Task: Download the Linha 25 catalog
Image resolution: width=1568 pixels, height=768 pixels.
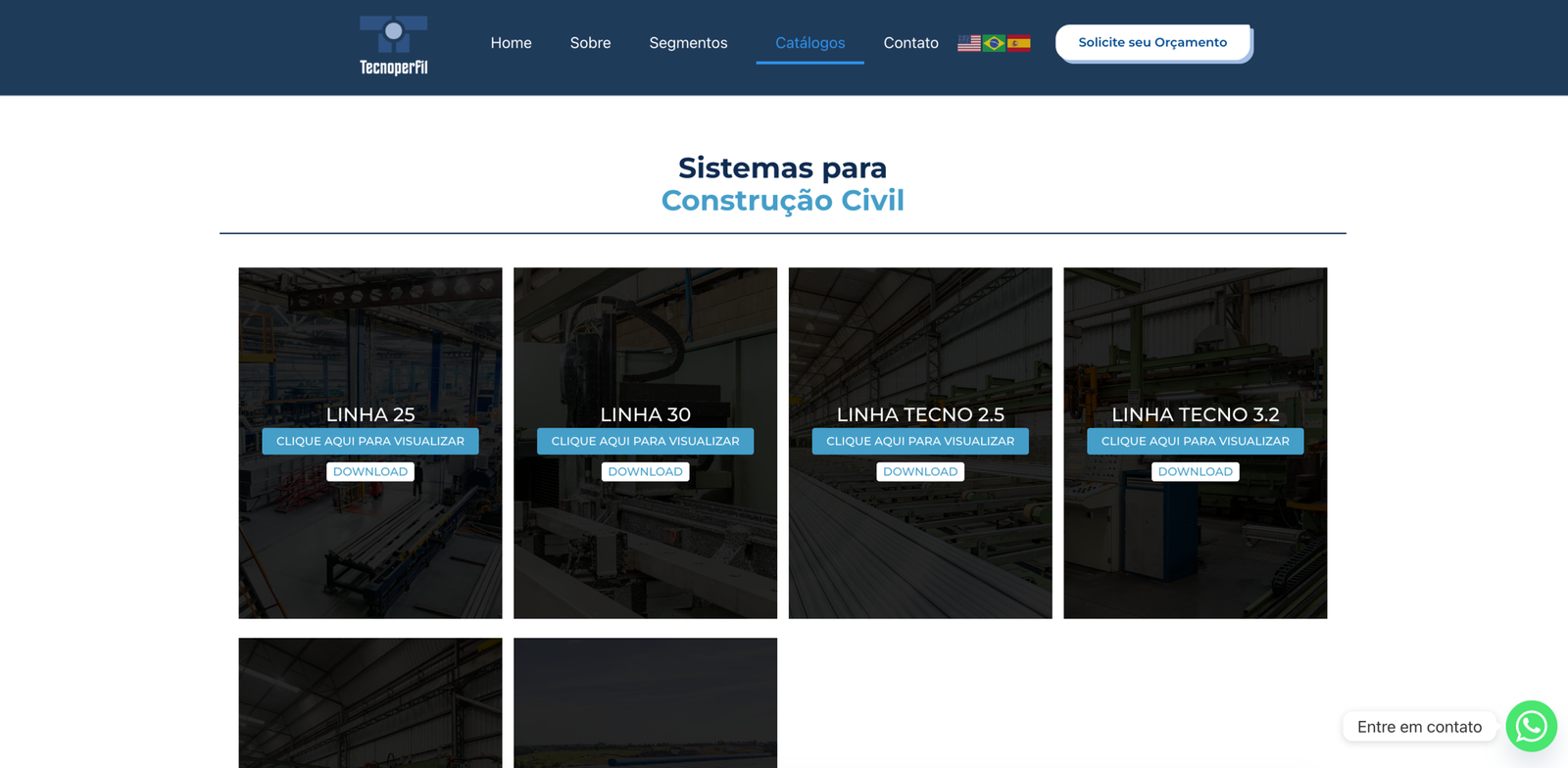Action: click(x=370, y=471)
